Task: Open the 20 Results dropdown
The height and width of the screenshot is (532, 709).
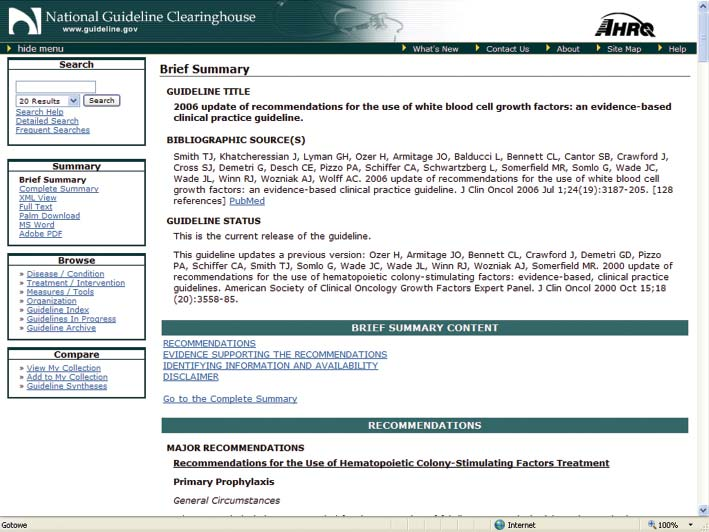Action: tap(47, 101)
